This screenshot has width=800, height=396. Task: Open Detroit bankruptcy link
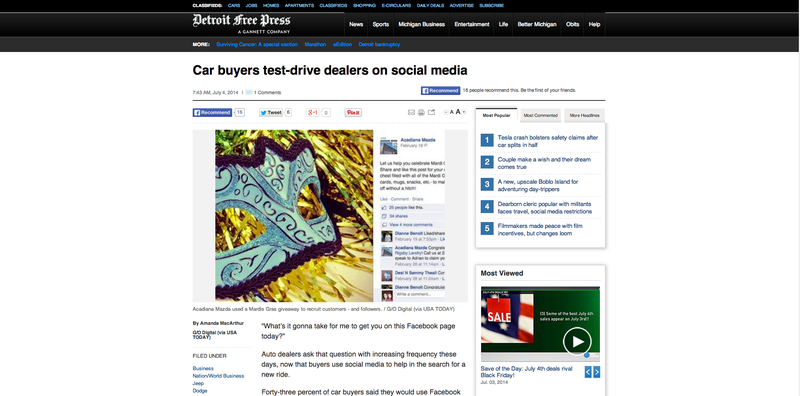[379, 44]
